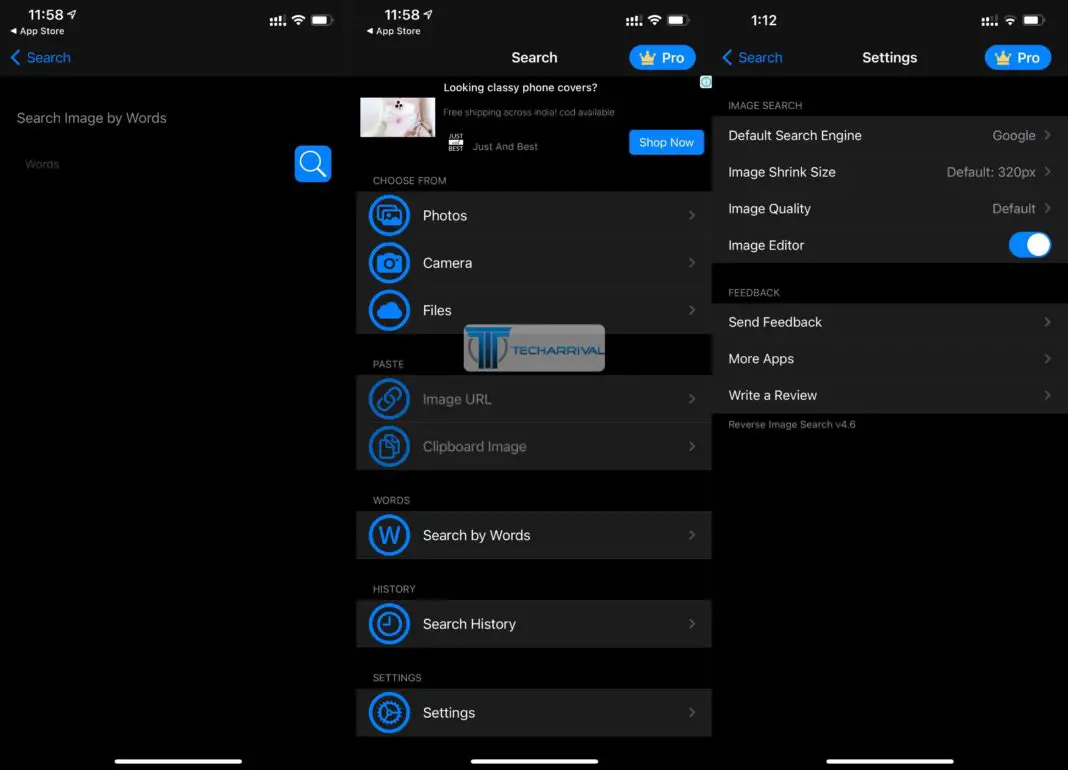Toggle the Image Editor switch off
Screen dimensions: 1068x770
tap(1029, 245)
